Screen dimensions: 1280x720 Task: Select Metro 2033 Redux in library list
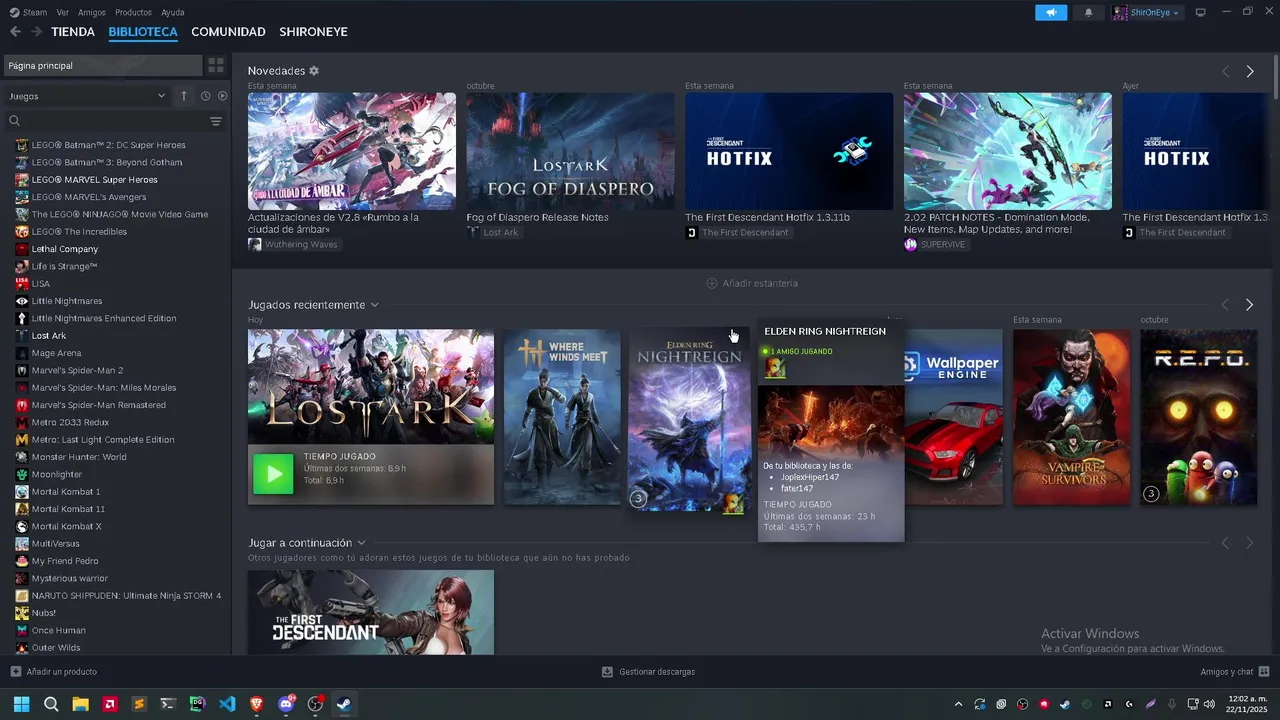point(68,422)
